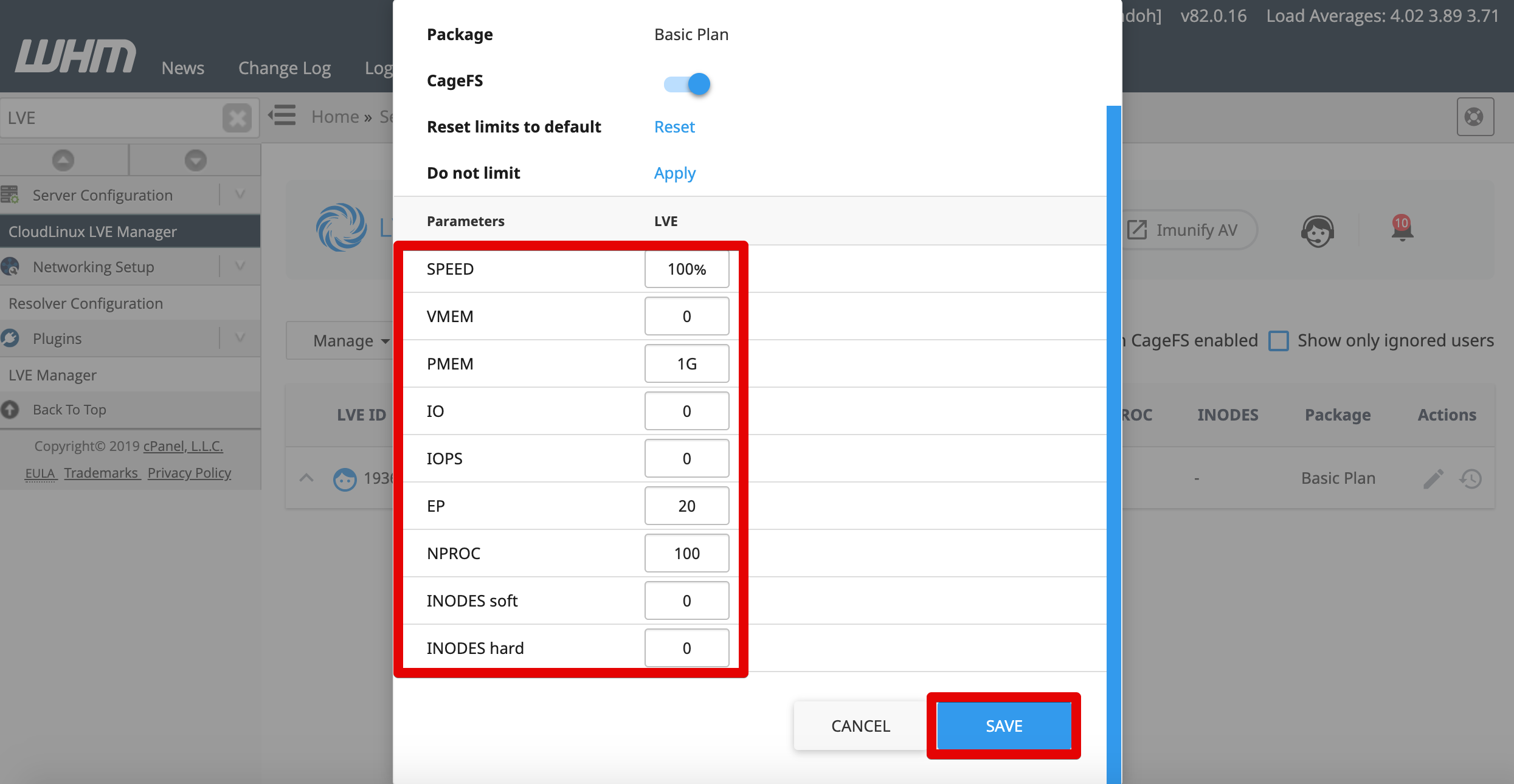1514x784 pixels.
Task: Click the SAVE button
Action: [x=1004, y=726]
